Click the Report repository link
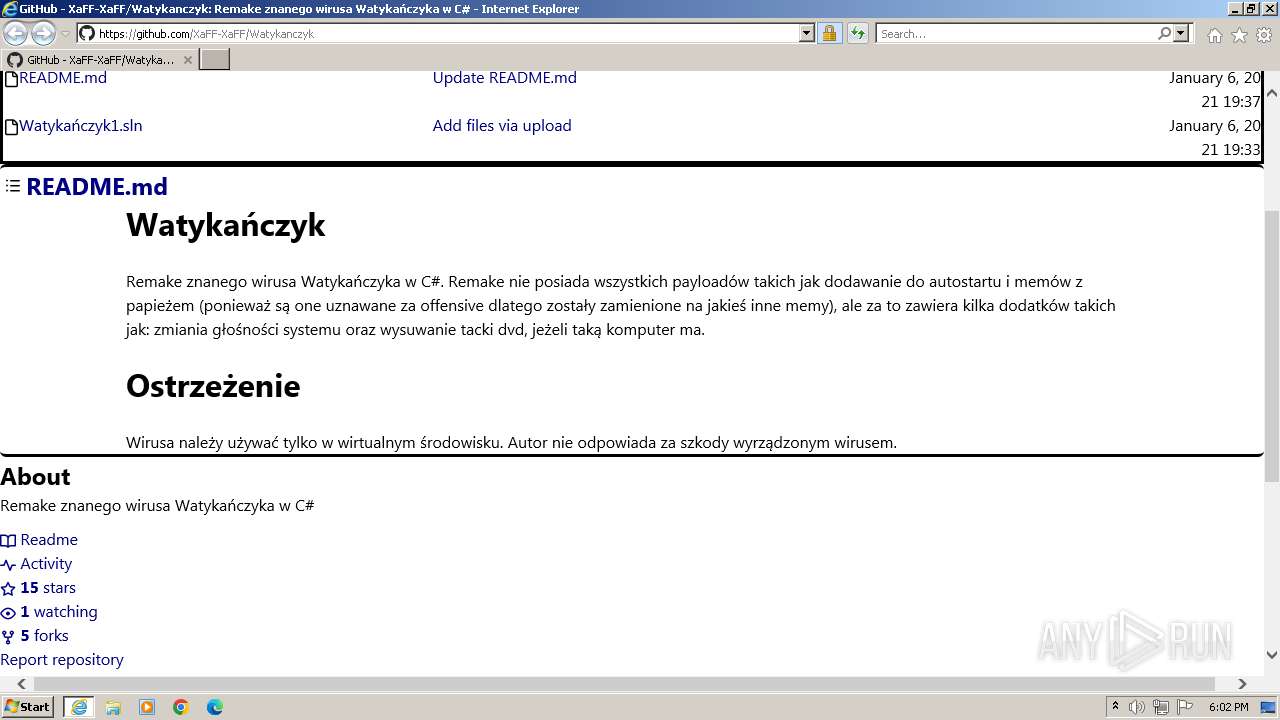Image resolution: width=1280 pixels, height=720 pixels. [x=62, y=660]
